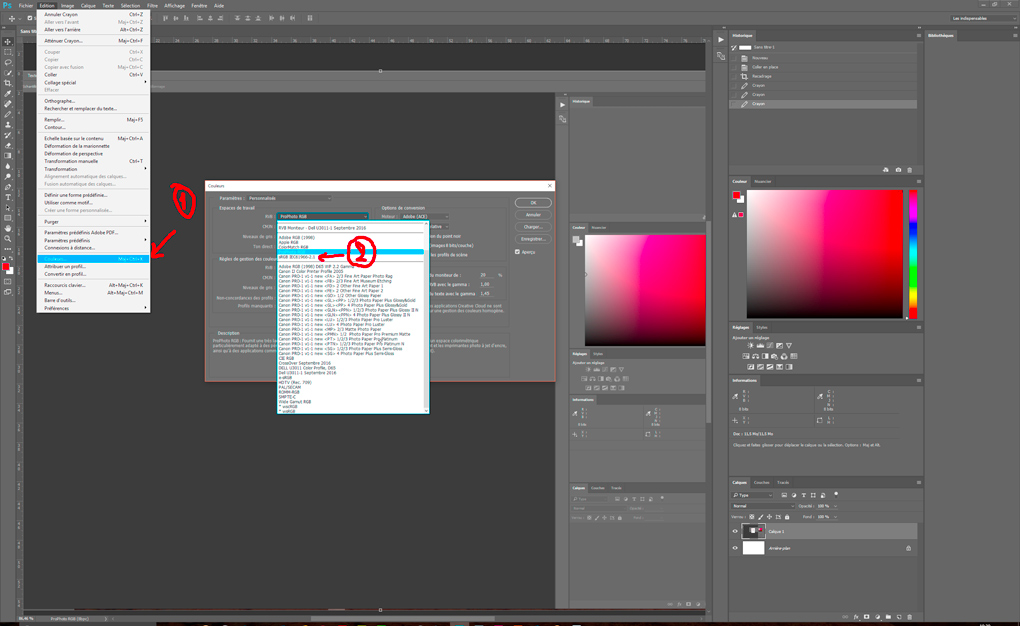Click Charger... button

tap(533, 227)
